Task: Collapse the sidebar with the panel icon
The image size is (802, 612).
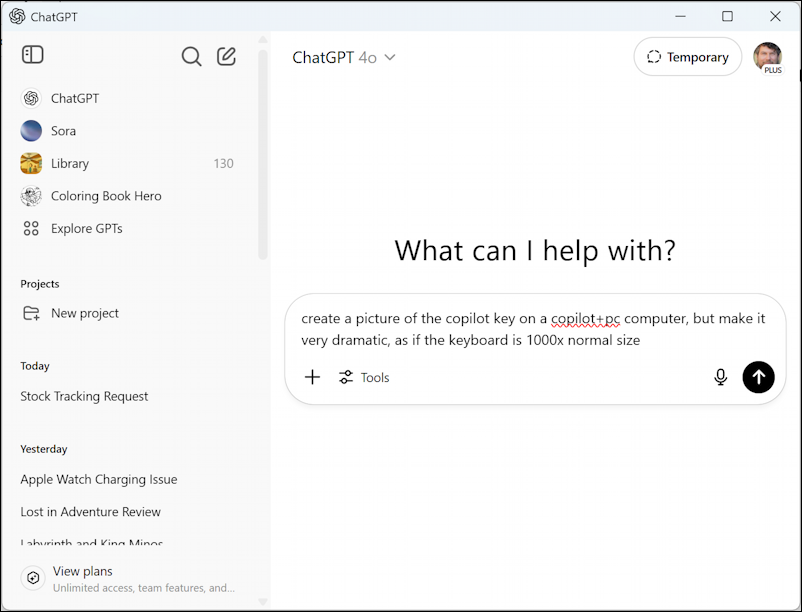Action: tap(32, 55)
